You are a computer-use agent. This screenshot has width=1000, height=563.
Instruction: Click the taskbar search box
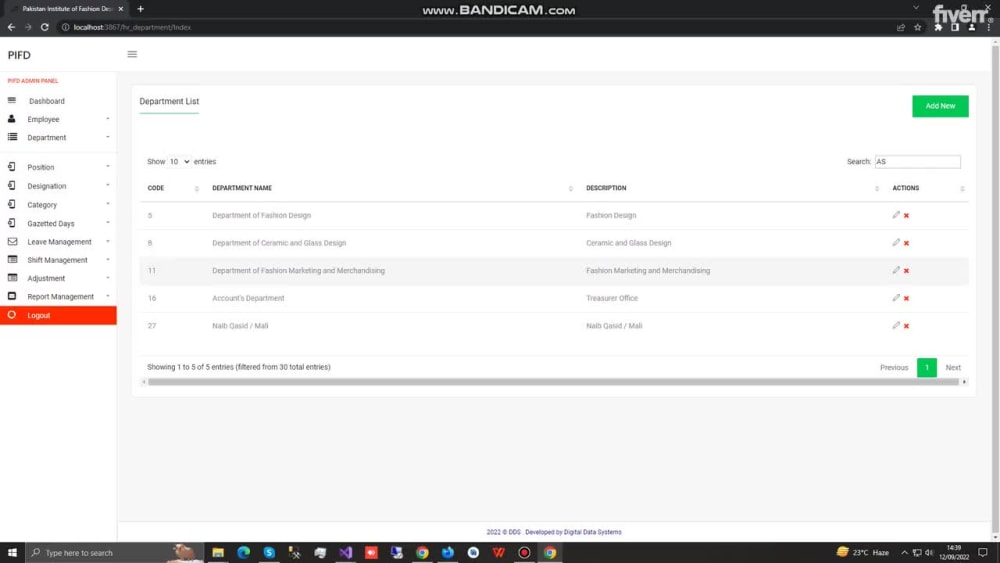[114, 553]
